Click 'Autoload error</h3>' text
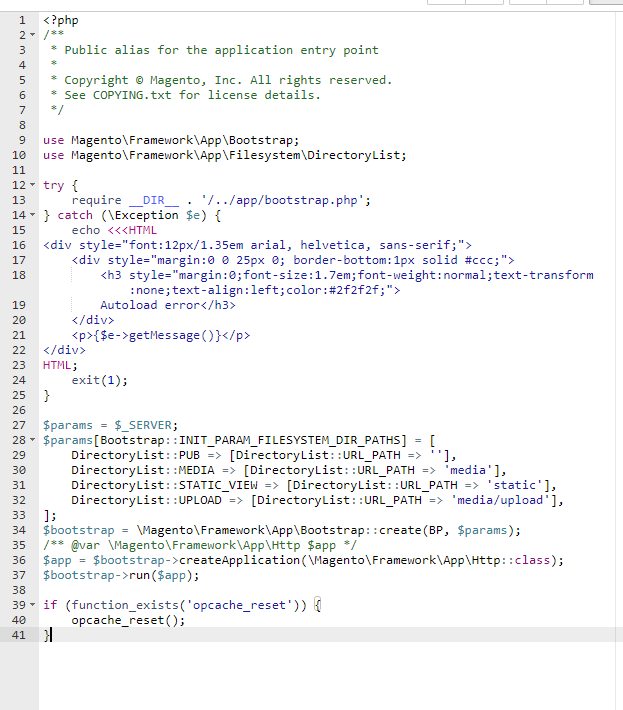623x710 pixels. pos(168,305)
